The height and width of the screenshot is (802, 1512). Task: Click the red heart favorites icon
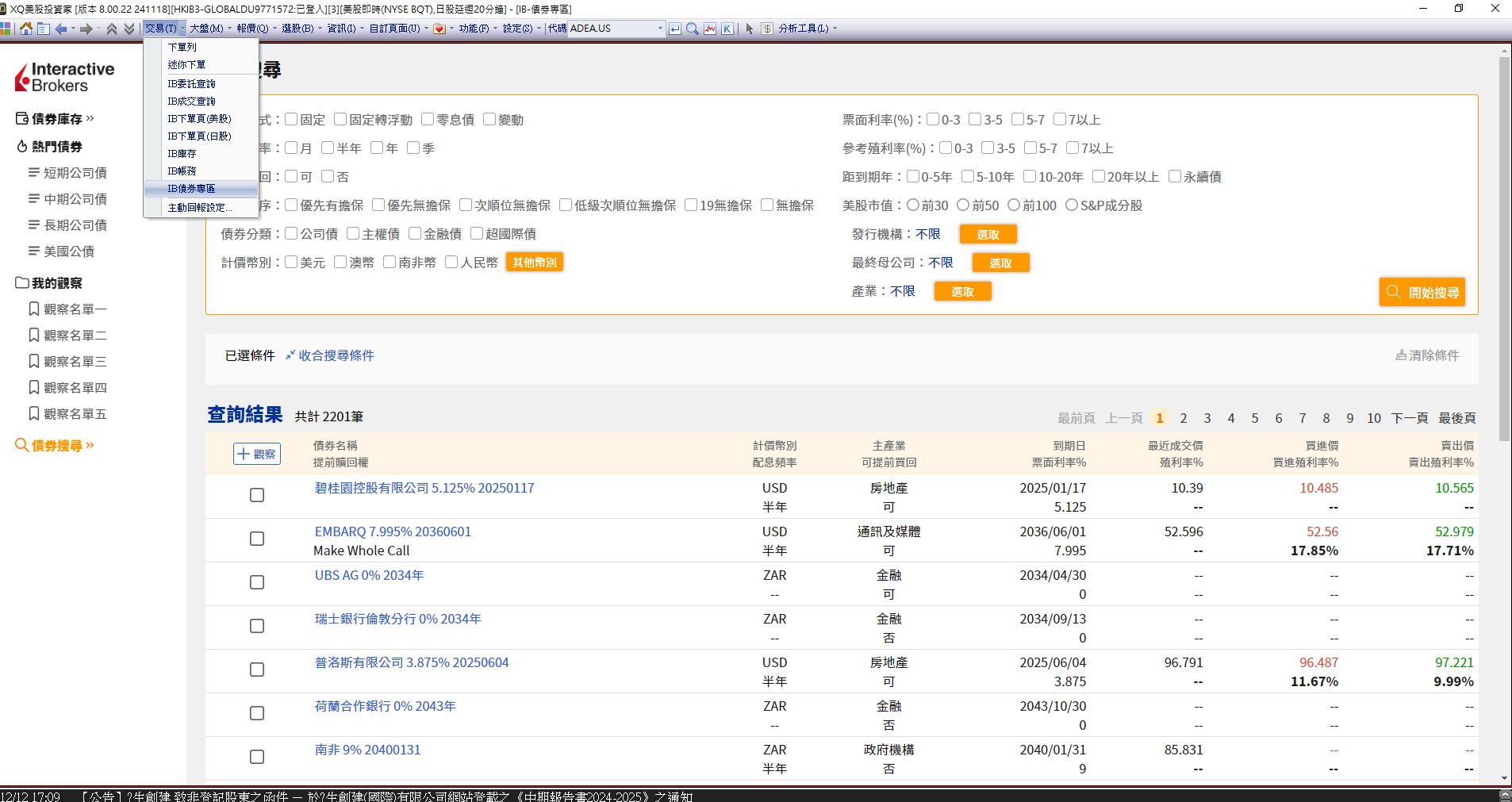coord(439,29)
